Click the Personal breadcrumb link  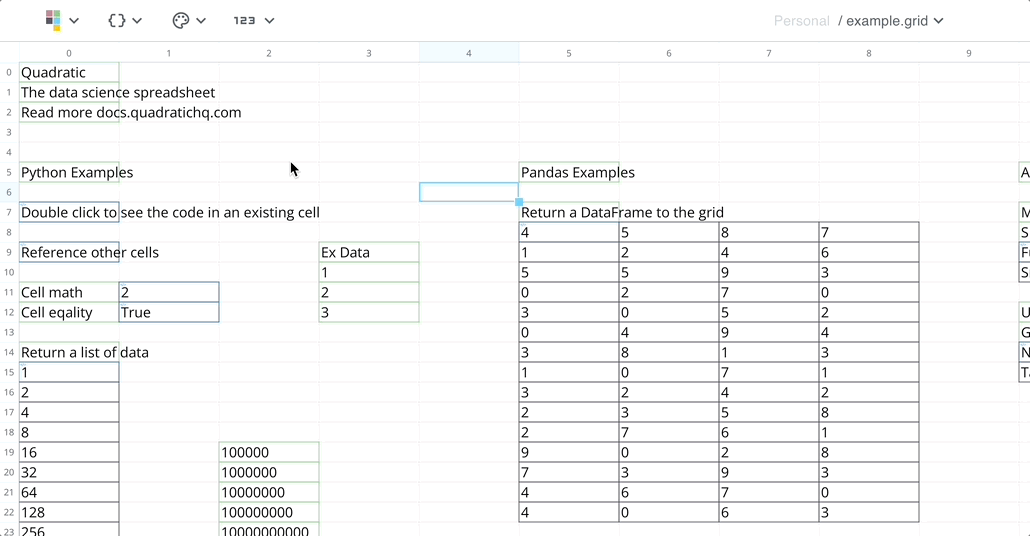[801, 21]
